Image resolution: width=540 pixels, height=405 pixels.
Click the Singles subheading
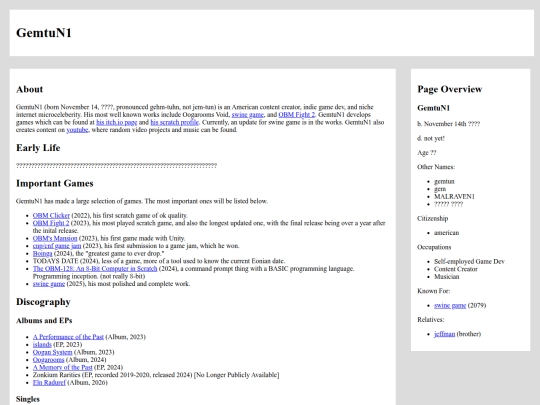[x=28, y=399]
